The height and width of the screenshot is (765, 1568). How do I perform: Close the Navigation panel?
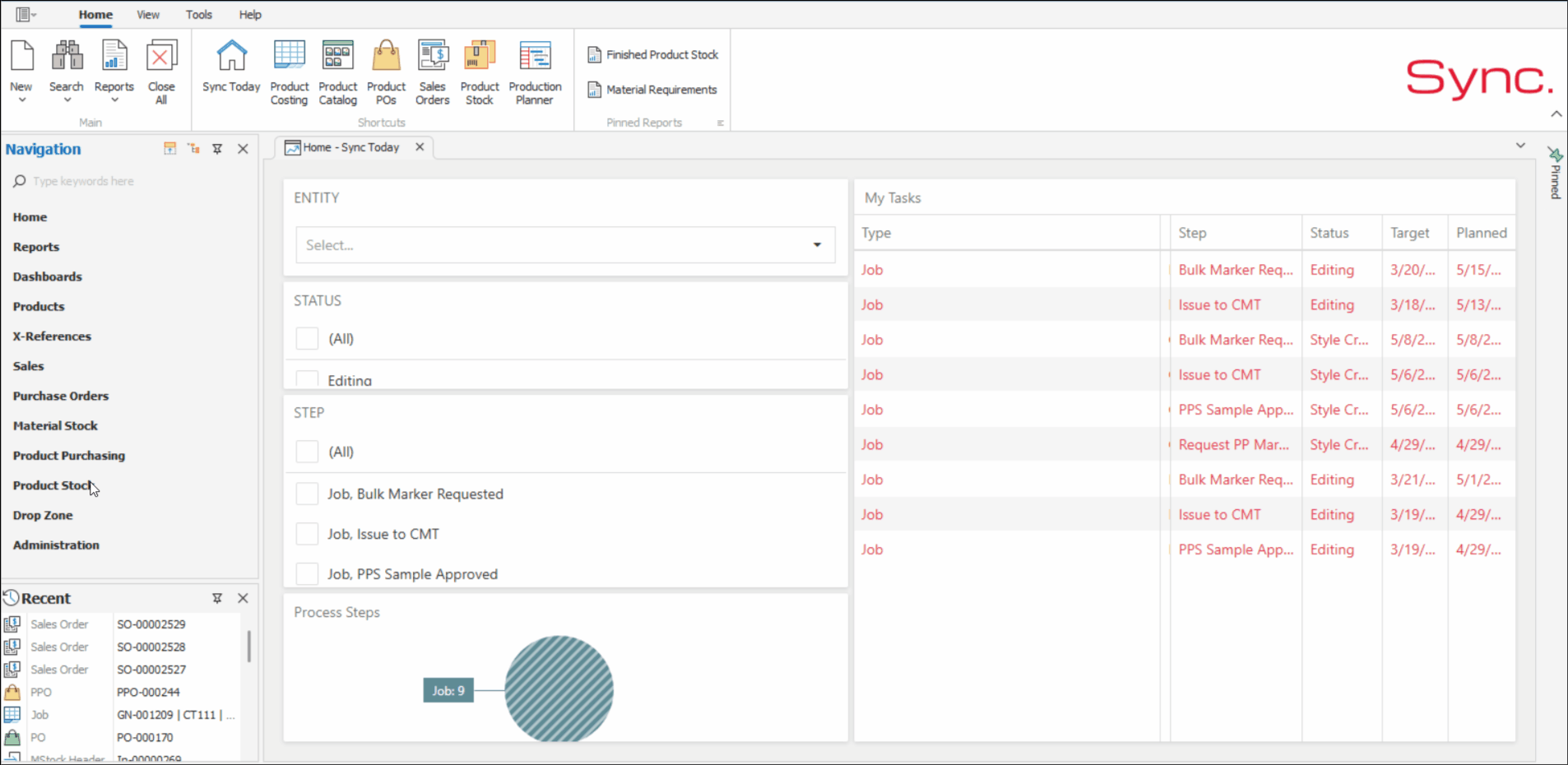pos(243,149)
